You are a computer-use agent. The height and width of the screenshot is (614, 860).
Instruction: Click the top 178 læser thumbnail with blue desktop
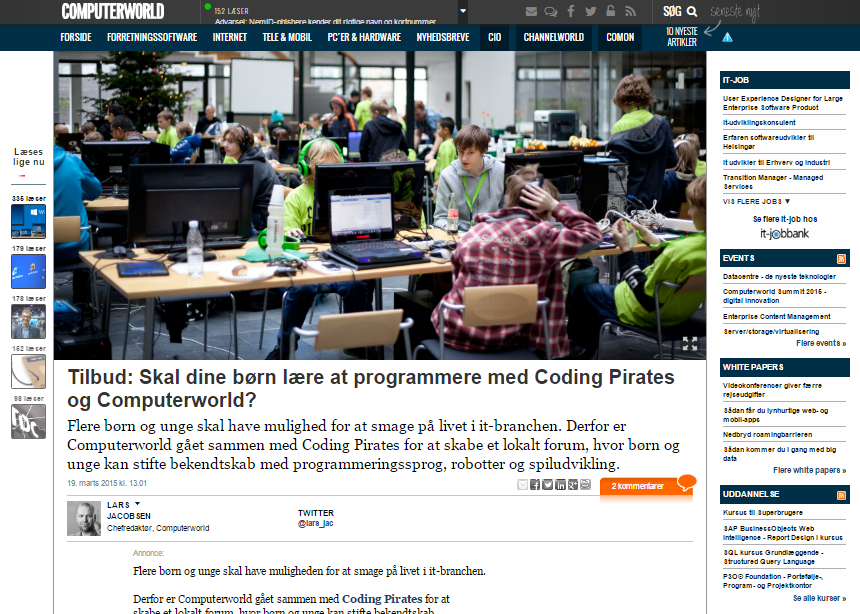[x=29, y=271]
